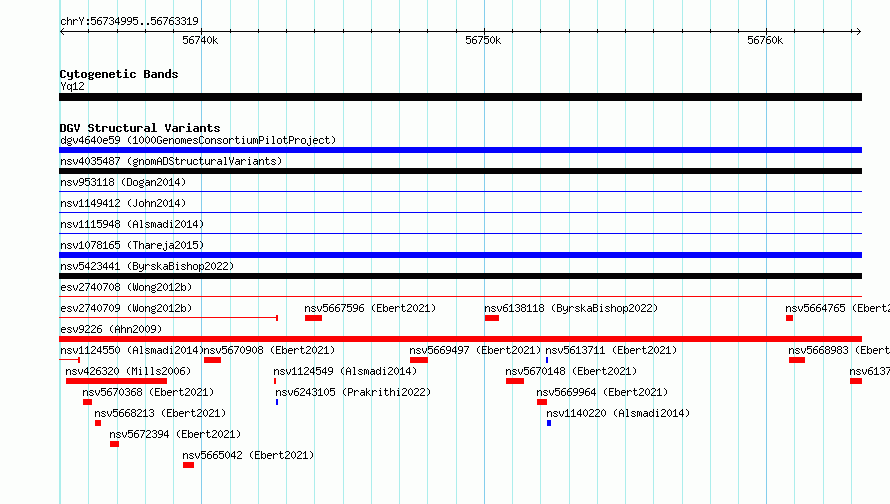Viewport: 890px width, 504px height.
Task: Click red glyph under nsv6138118
Action: coord(492,318)
